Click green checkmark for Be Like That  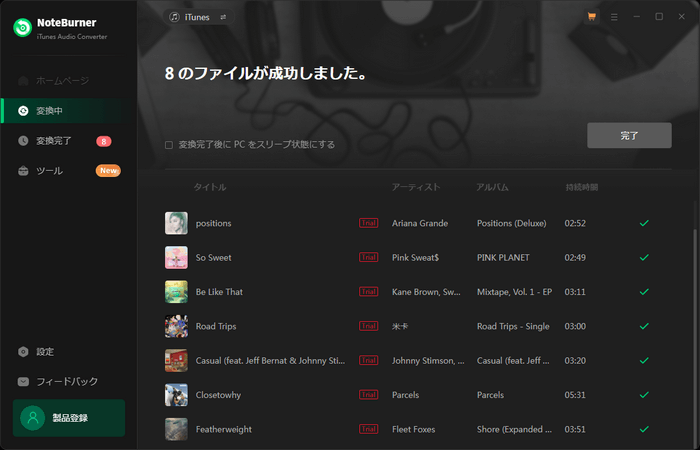[644, 292]
